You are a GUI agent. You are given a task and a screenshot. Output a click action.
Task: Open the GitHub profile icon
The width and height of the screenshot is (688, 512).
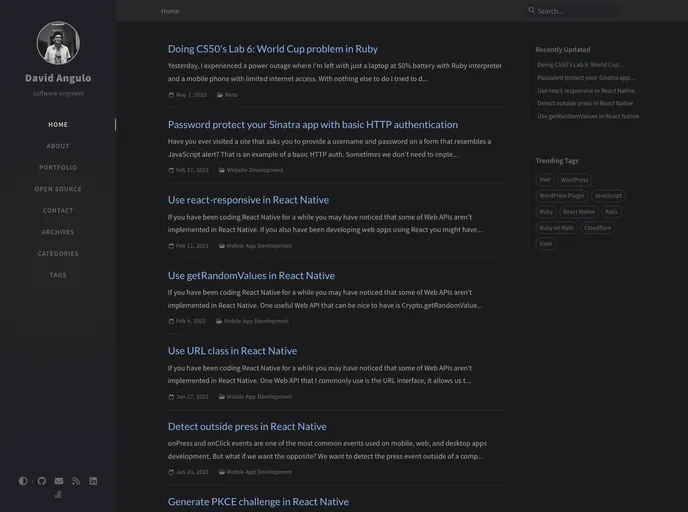pyautogui.click(x=41, y=481)
